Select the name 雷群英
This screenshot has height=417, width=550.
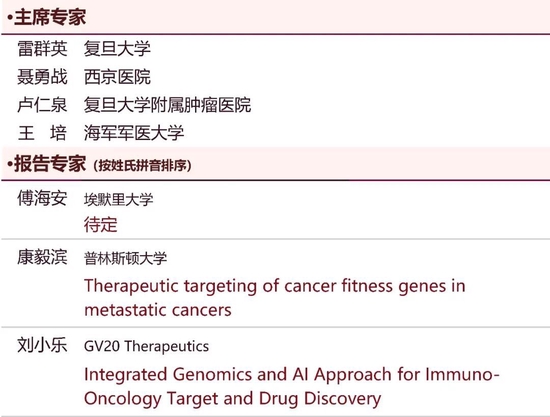click(42, 48)
